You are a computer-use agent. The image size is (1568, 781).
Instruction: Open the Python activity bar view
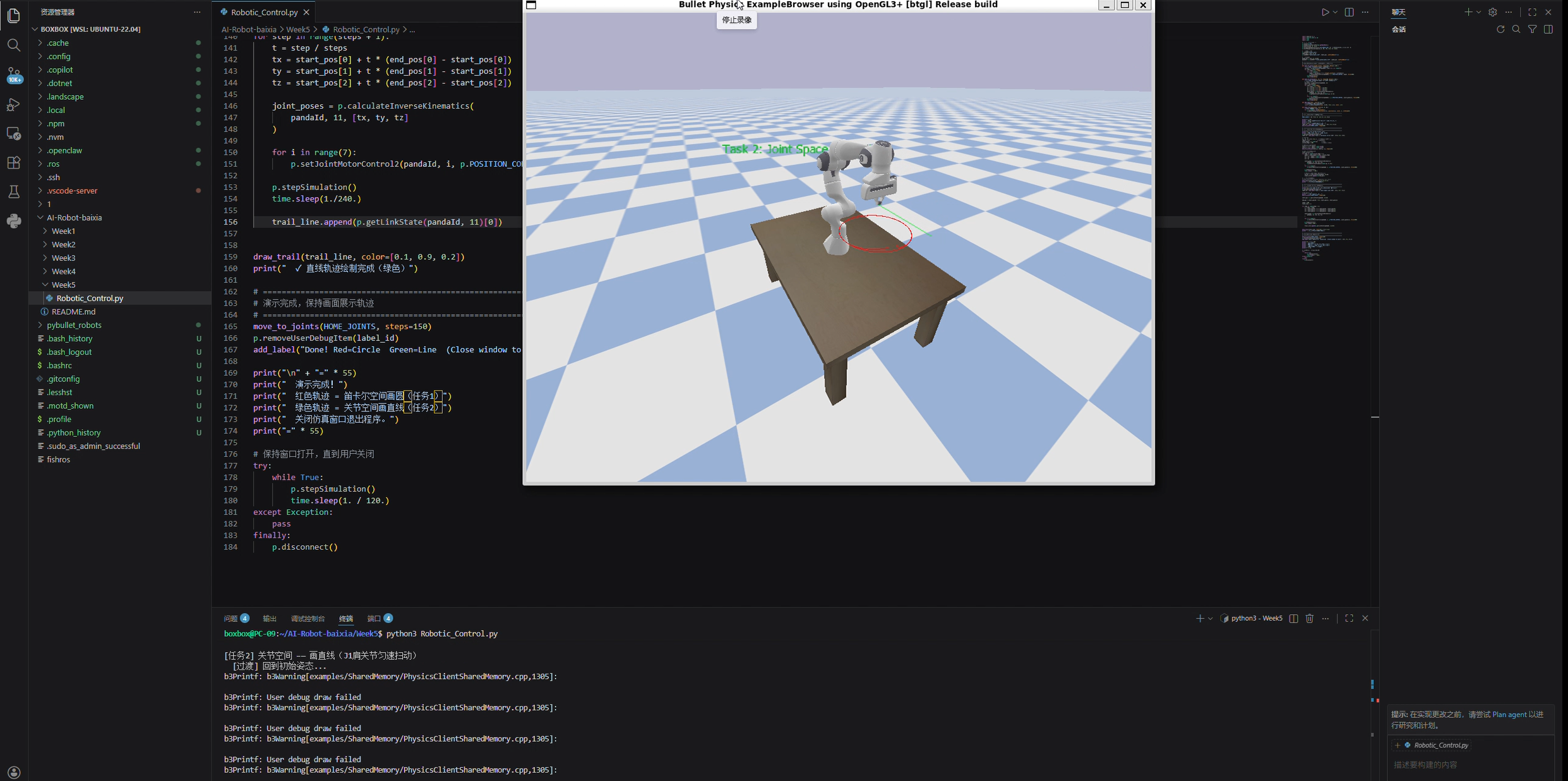(14, 221)
